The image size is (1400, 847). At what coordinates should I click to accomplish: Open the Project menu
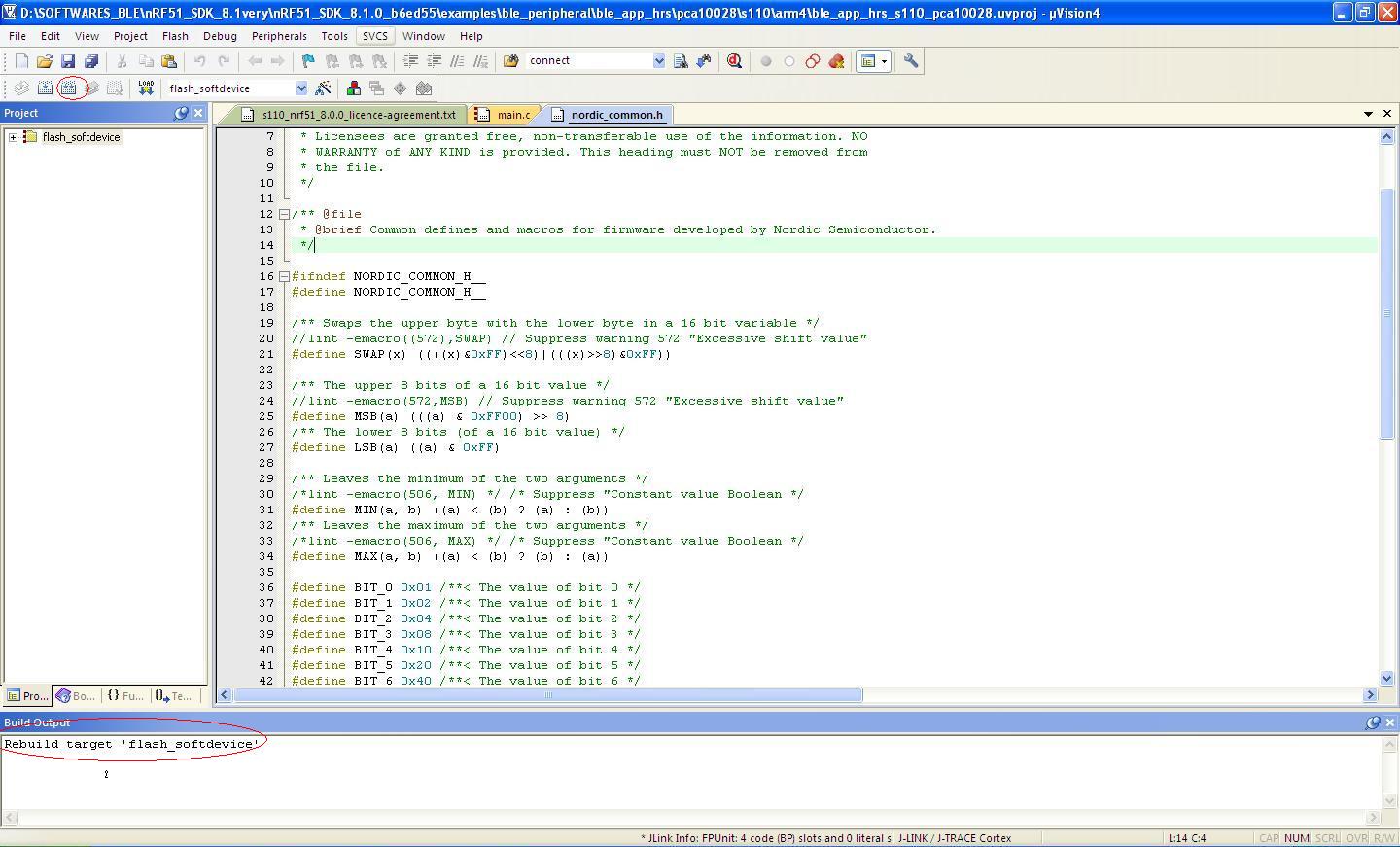130,36
